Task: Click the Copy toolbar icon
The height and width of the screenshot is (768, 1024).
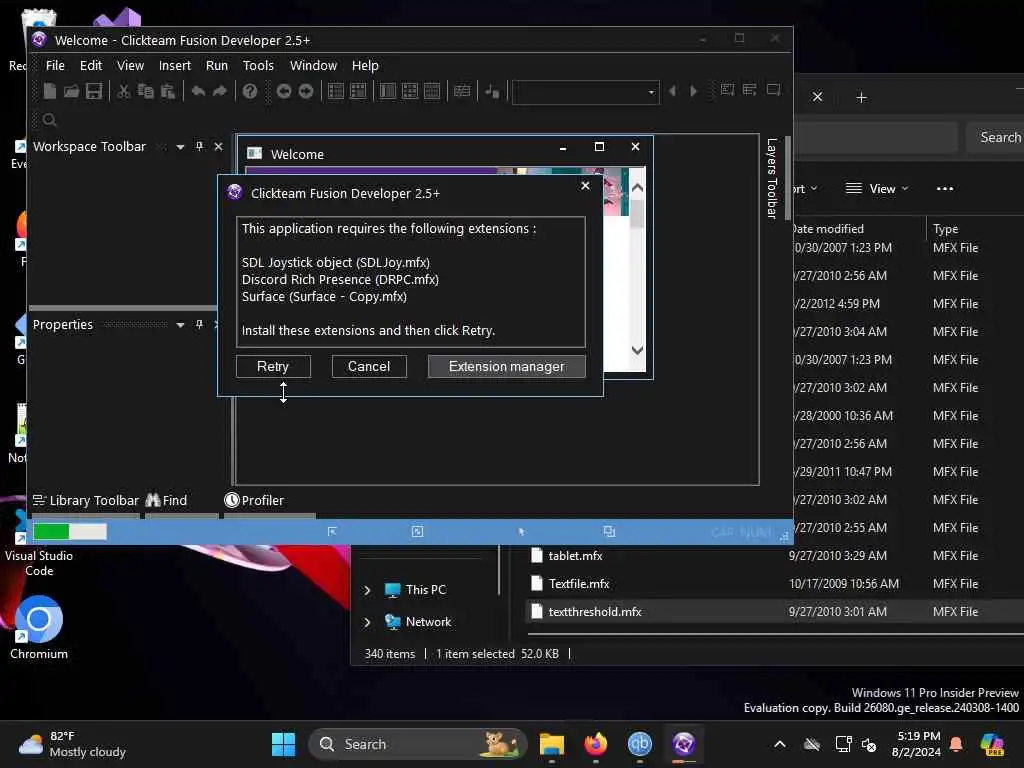Action: click(146, 91)
